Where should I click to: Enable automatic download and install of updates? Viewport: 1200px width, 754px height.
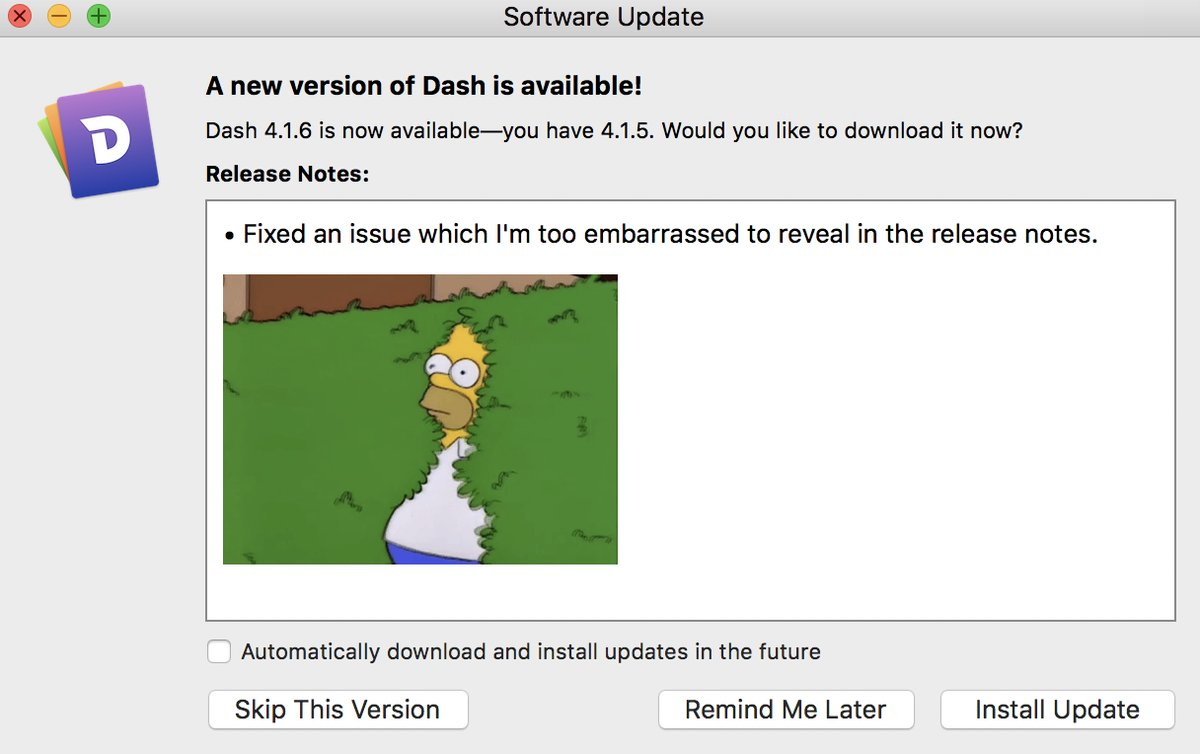pyautogui.click(x=219, y=651)
